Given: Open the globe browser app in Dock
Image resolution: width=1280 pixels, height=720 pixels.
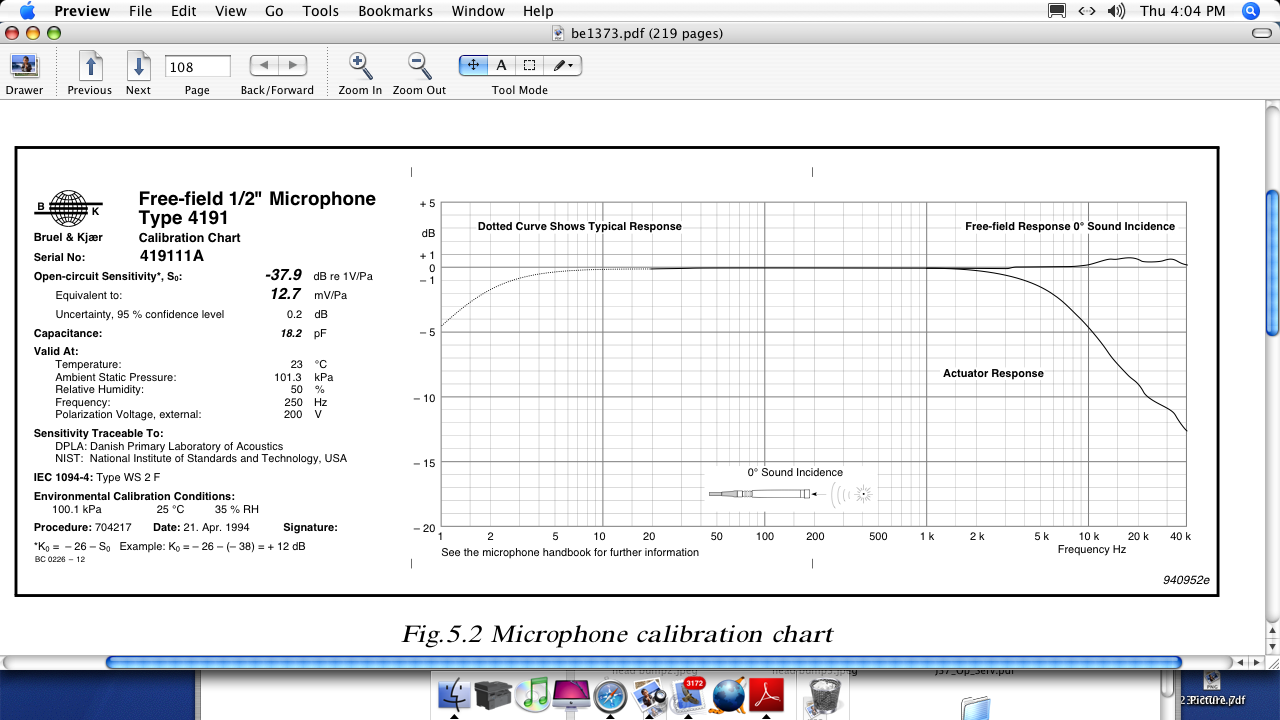Looking at the screenshot, I should 728,695.
